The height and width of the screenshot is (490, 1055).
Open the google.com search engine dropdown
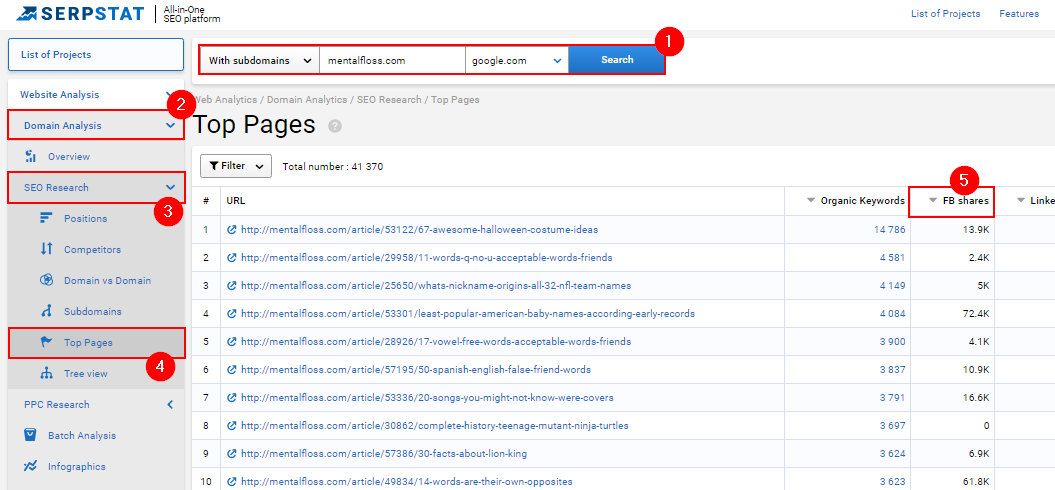pos(517,60)
